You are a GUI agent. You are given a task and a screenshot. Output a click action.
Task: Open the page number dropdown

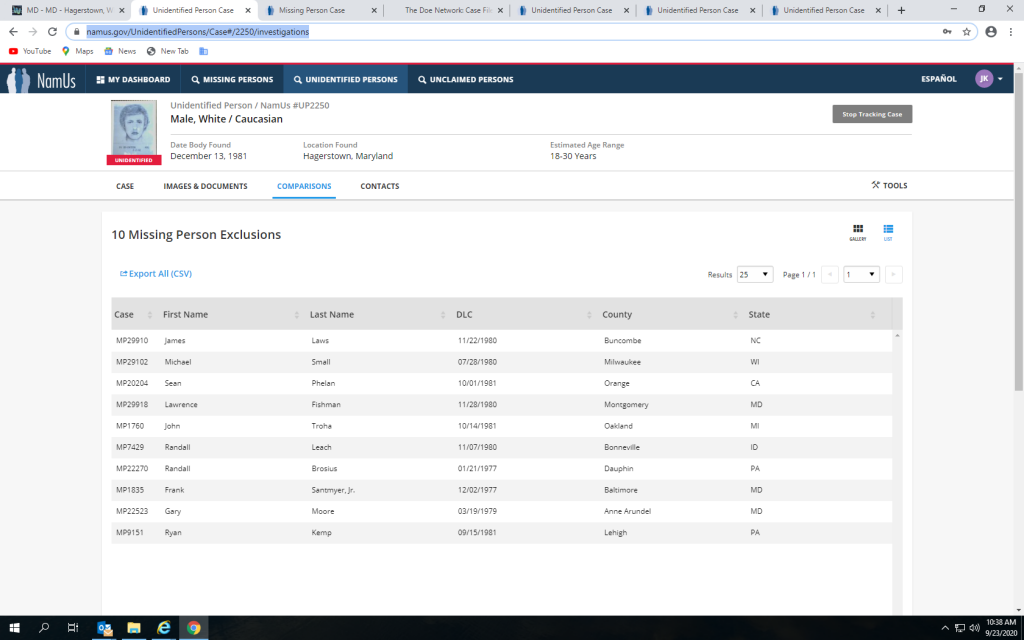point(861,274)
